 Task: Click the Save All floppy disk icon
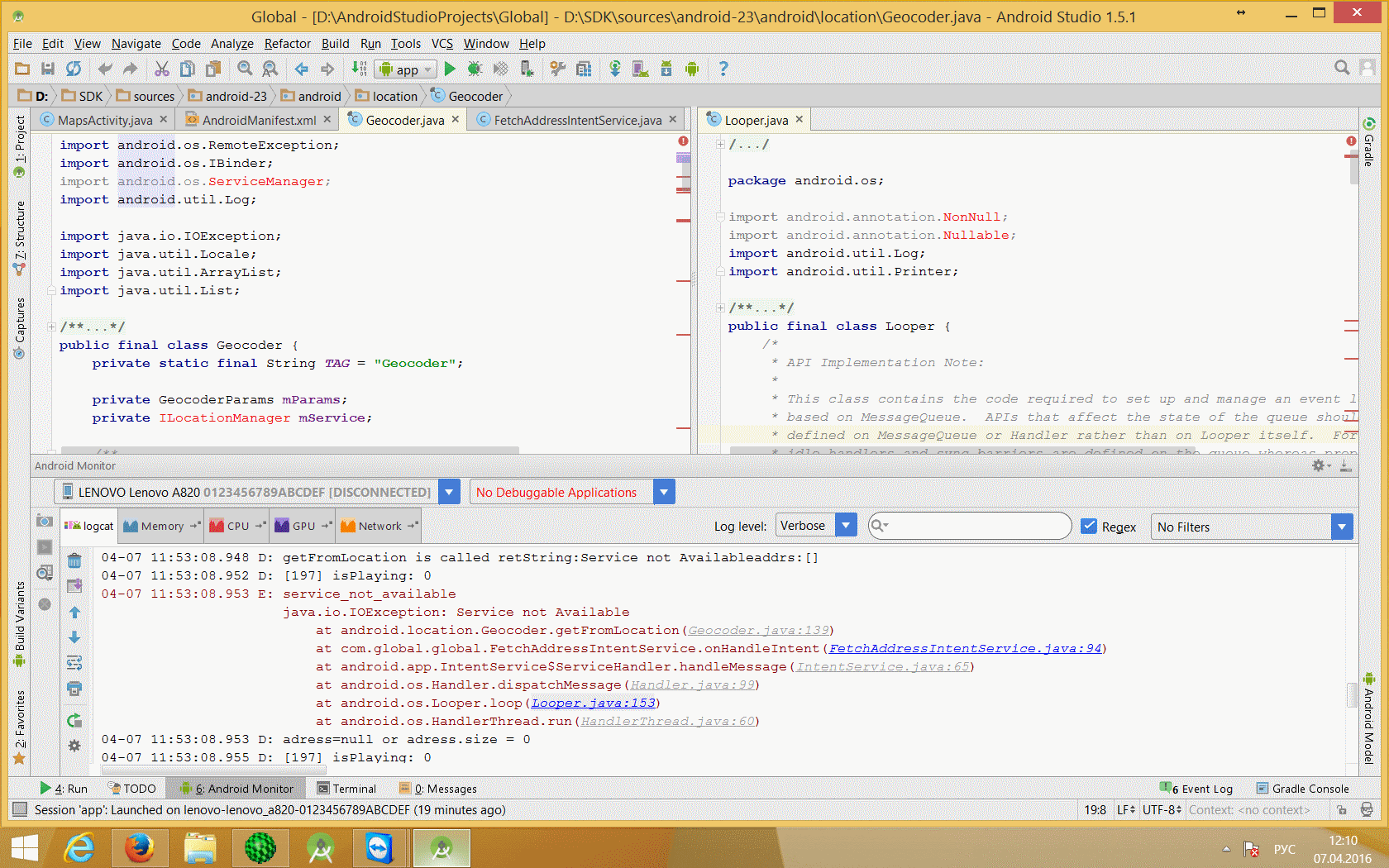click(48, 69)
